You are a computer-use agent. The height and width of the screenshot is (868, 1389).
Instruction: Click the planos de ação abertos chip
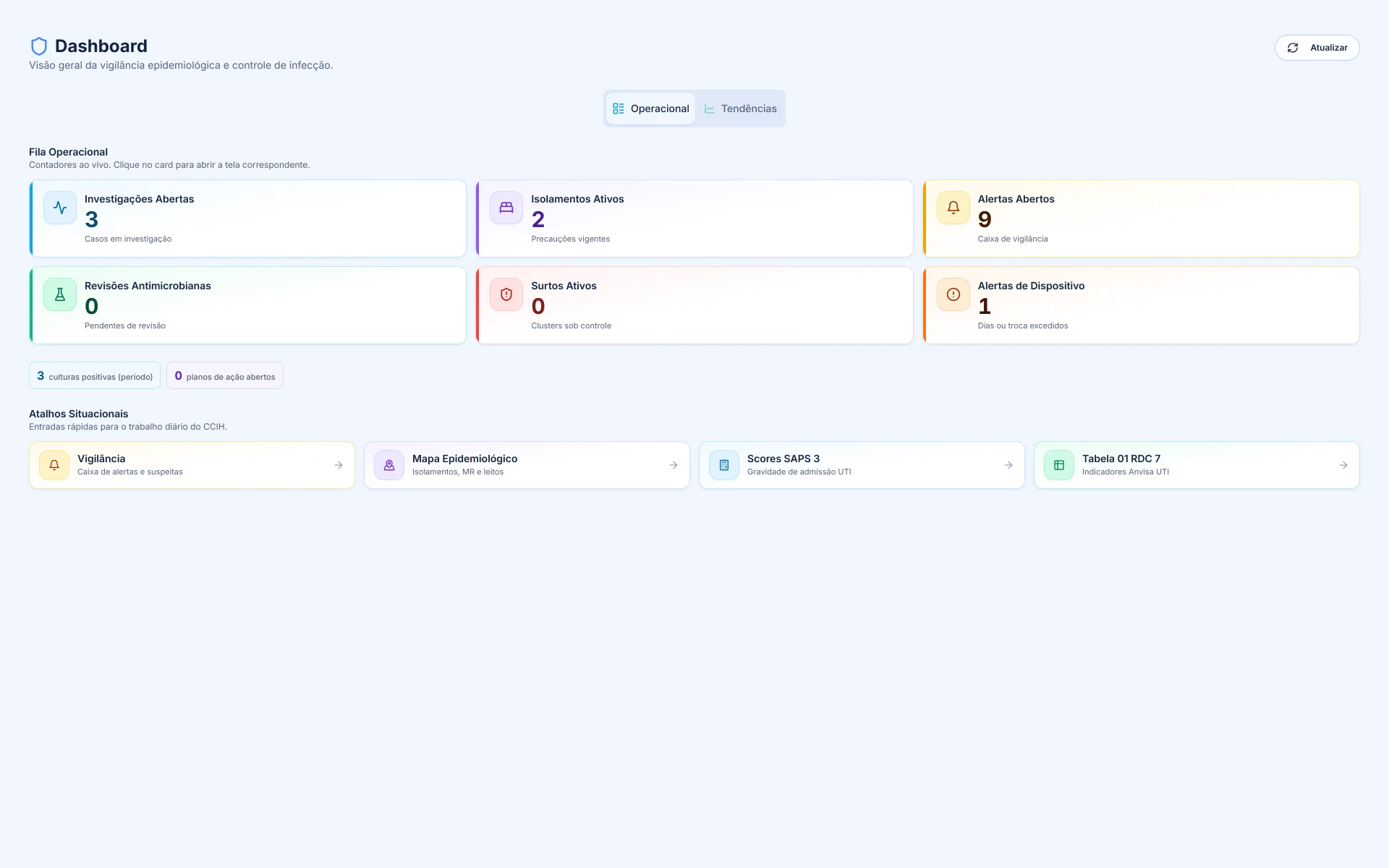pos(225,375)
